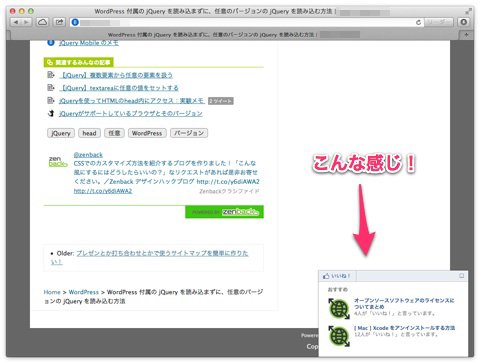Click the 4人が「いいね！」と言っています text

point(395,313)
